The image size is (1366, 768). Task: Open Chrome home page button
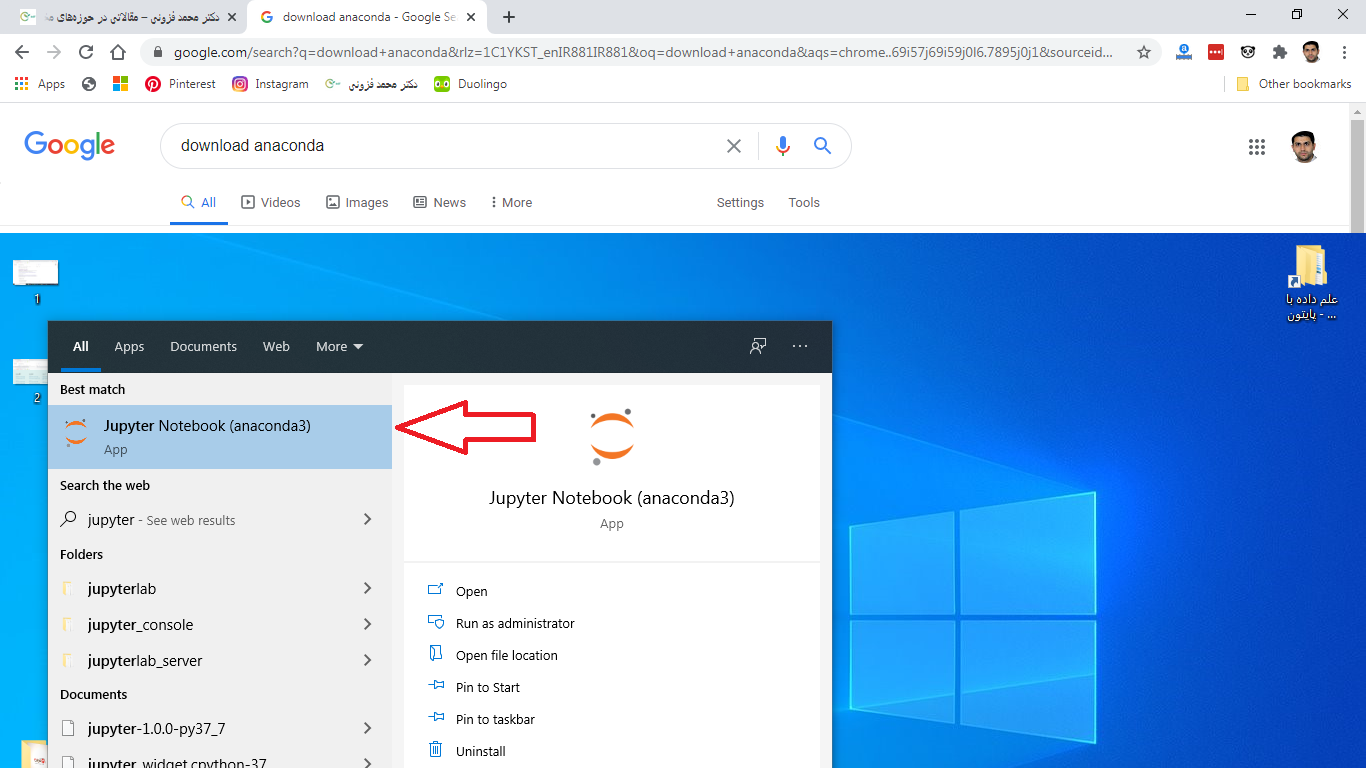point(118,52)
